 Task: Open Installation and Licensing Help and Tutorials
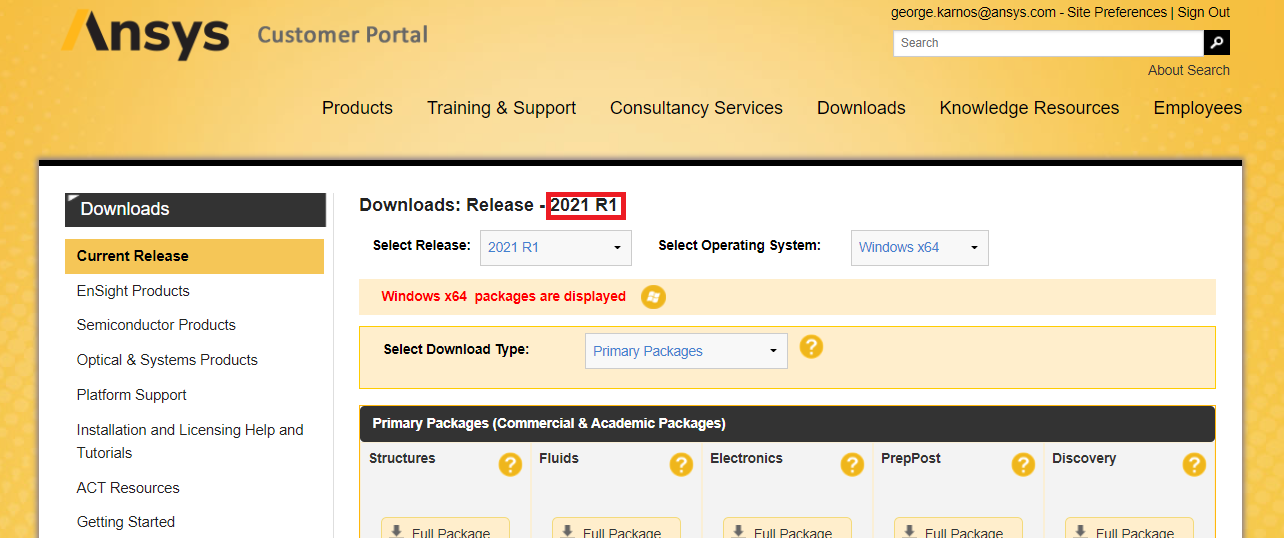tap(190, 441)
